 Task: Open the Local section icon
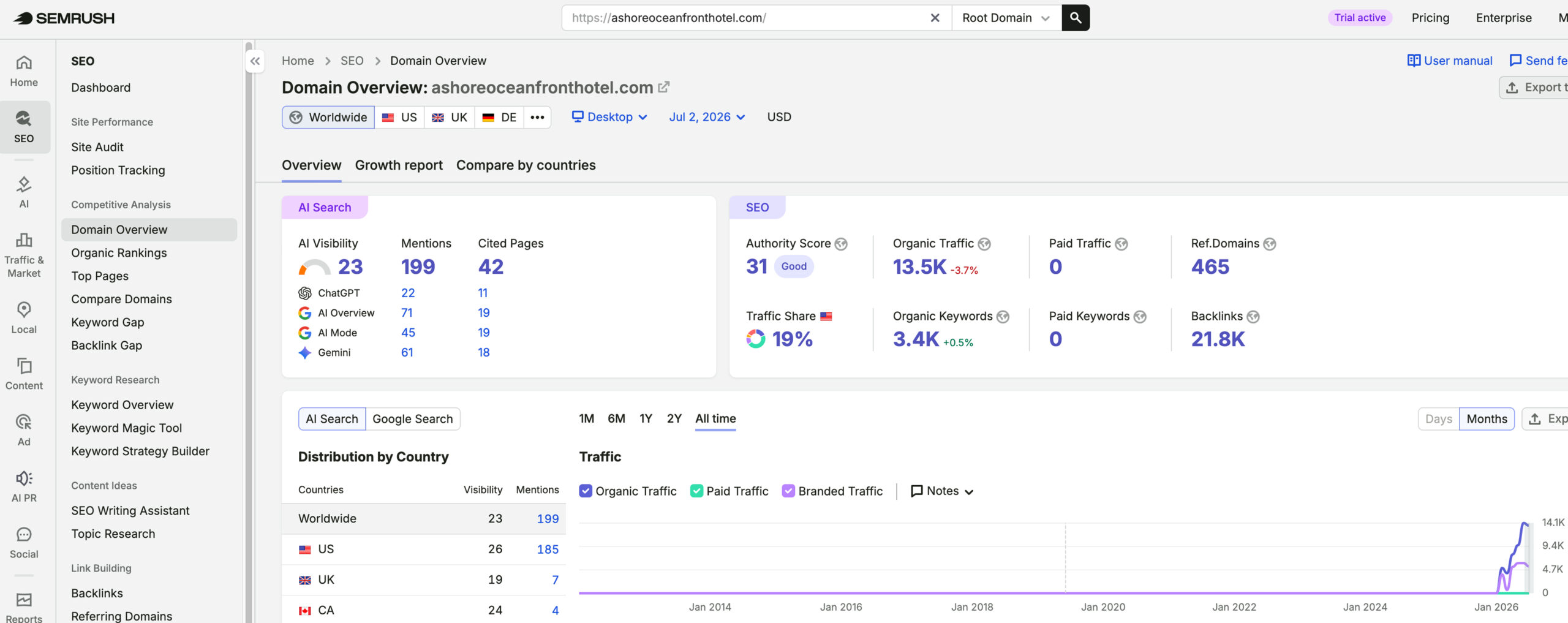(x=24, y=318)
